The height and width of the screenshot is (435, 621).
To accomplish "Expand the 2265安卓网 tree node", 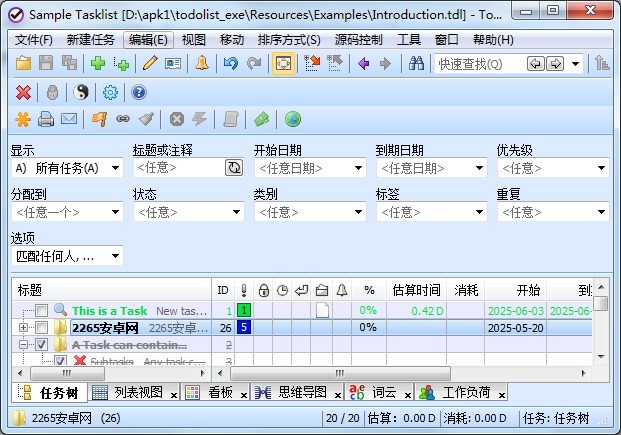I will point(24,328).
